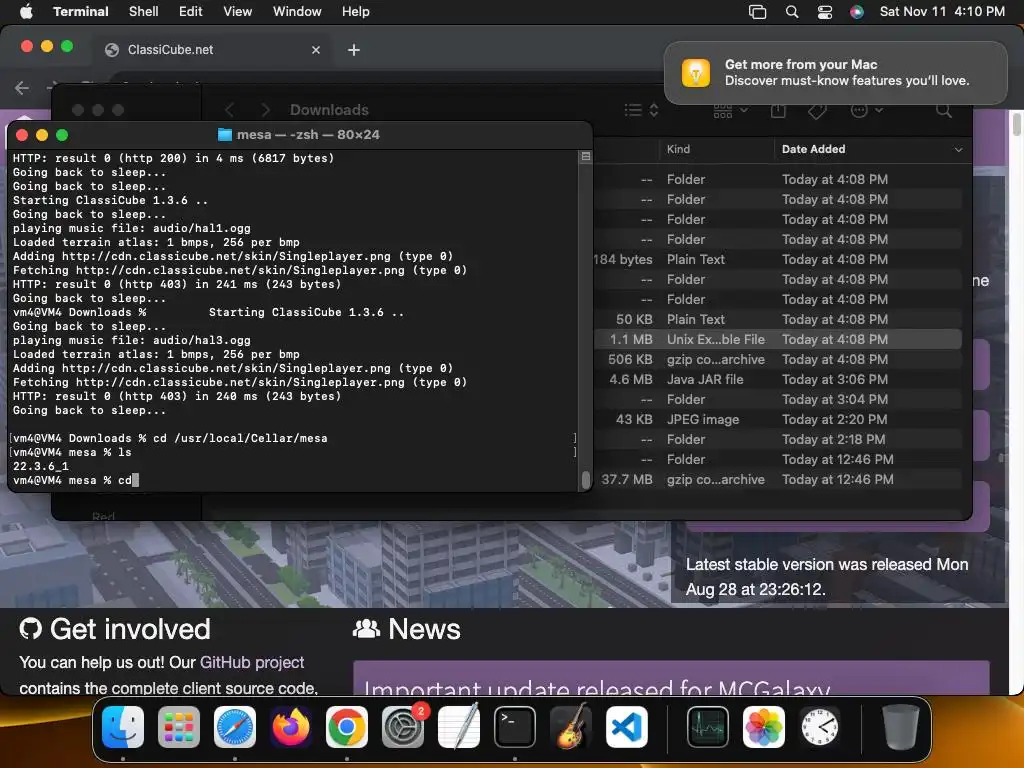Click the date and time in menu bar
1024x768 pixels.
(x=942, y=11)
